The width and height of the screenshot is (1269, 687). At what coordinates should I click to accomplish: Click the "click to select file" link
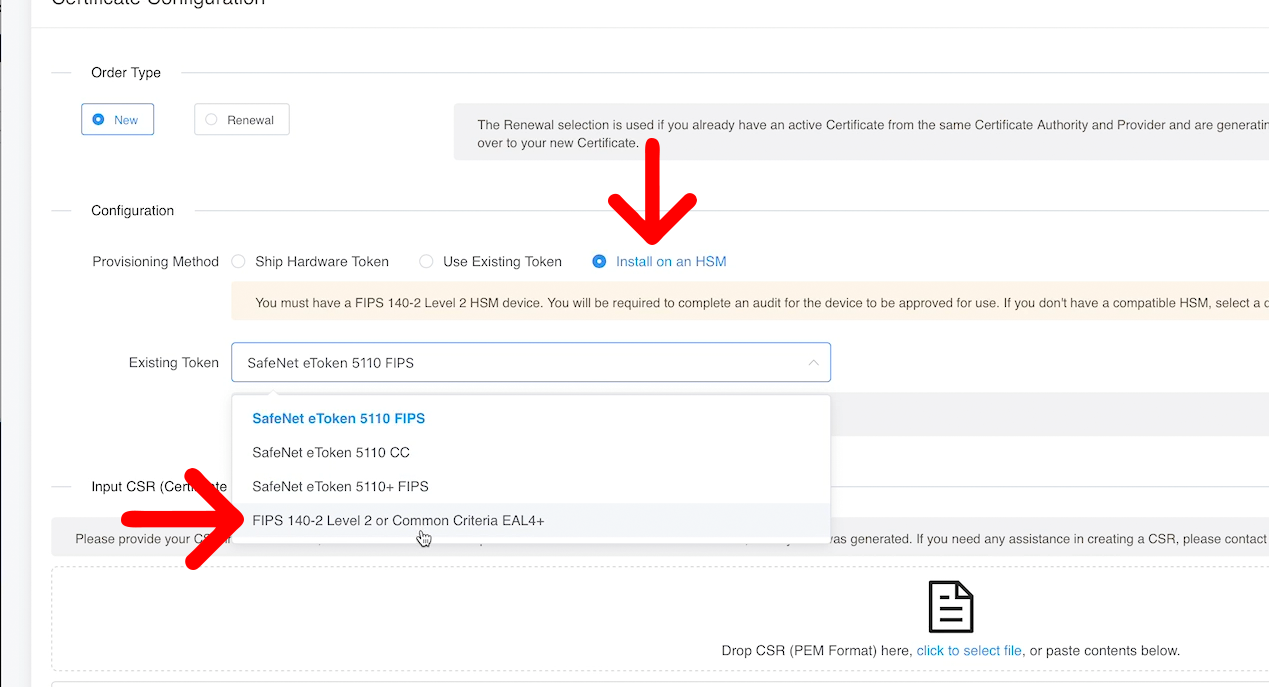click(968, 650)
